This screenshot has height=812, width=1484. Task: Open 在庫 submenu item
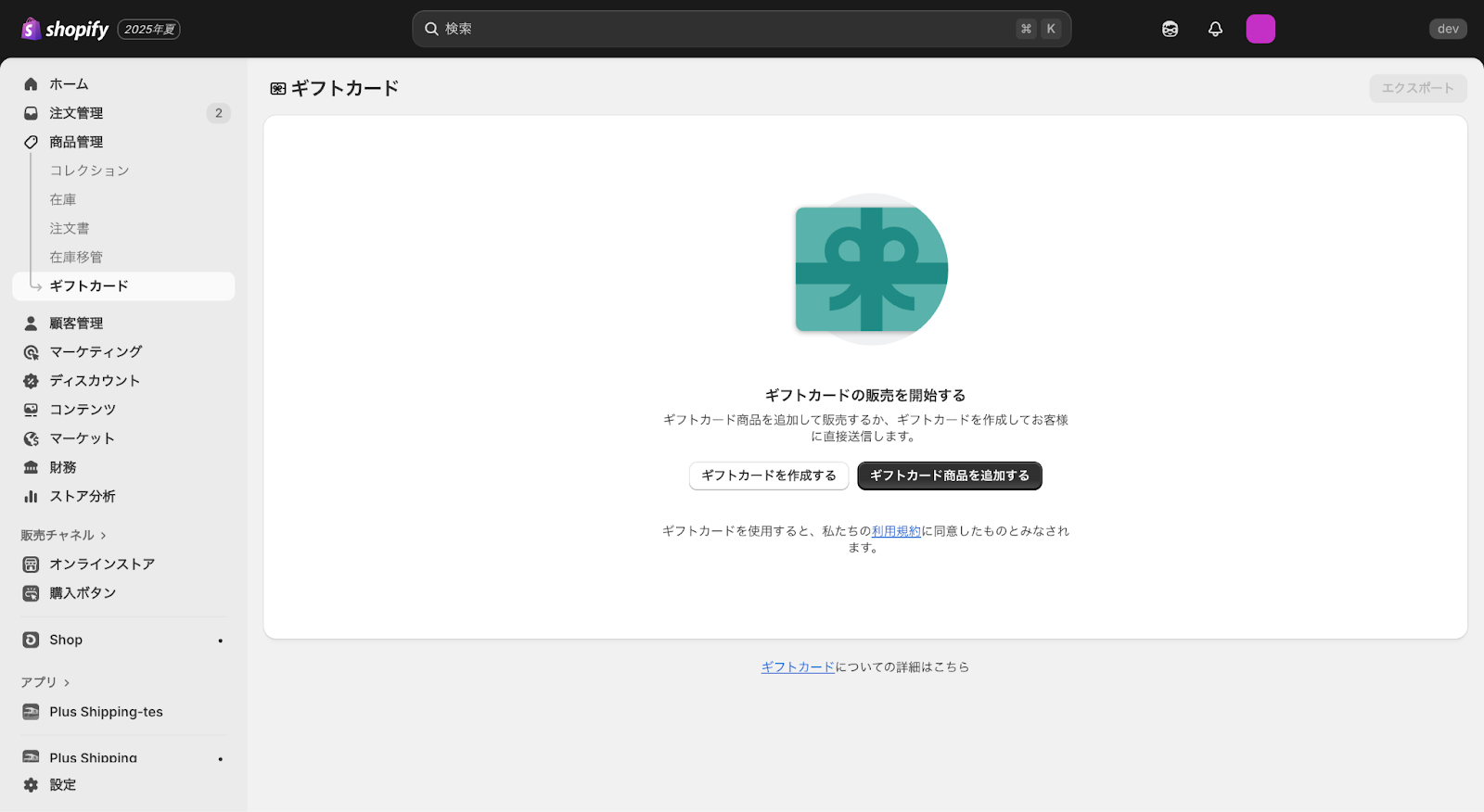tap(63, 199)
